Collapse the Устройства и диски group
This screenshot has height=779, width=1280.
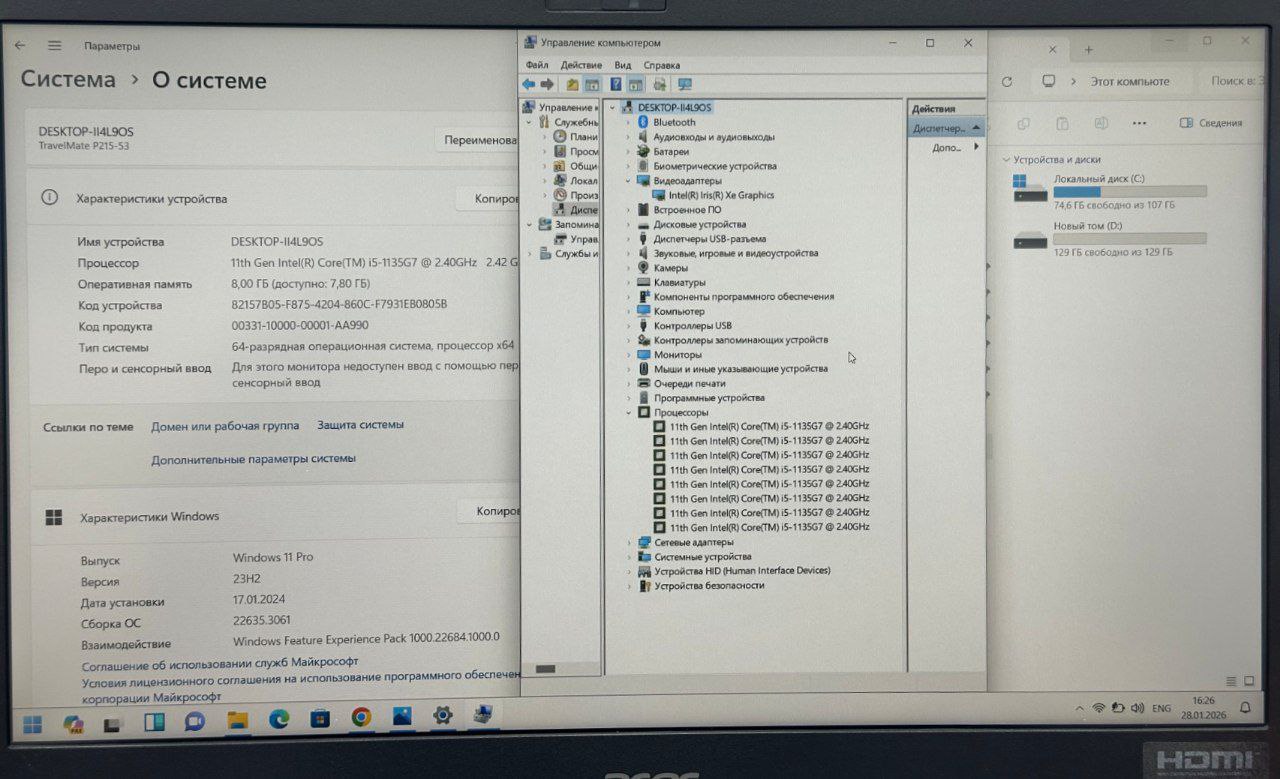(x=1005, y=160)
